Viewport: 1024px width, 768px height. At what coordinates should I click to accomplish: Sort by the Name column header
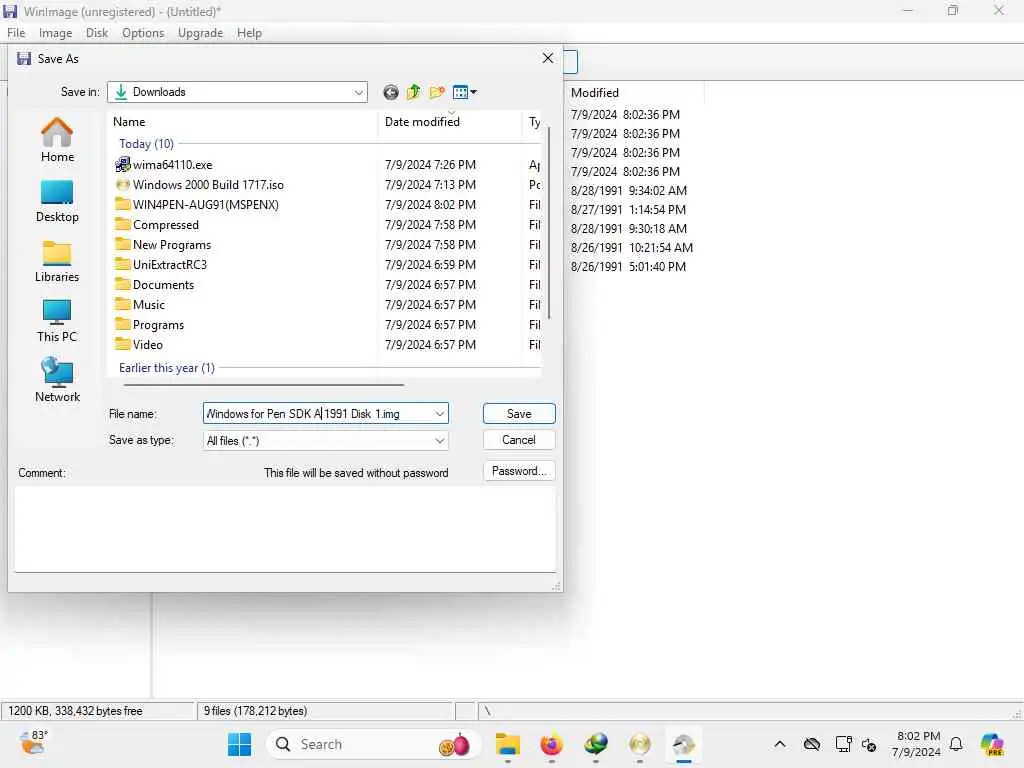pyautogui.click(x=242, y=122)
